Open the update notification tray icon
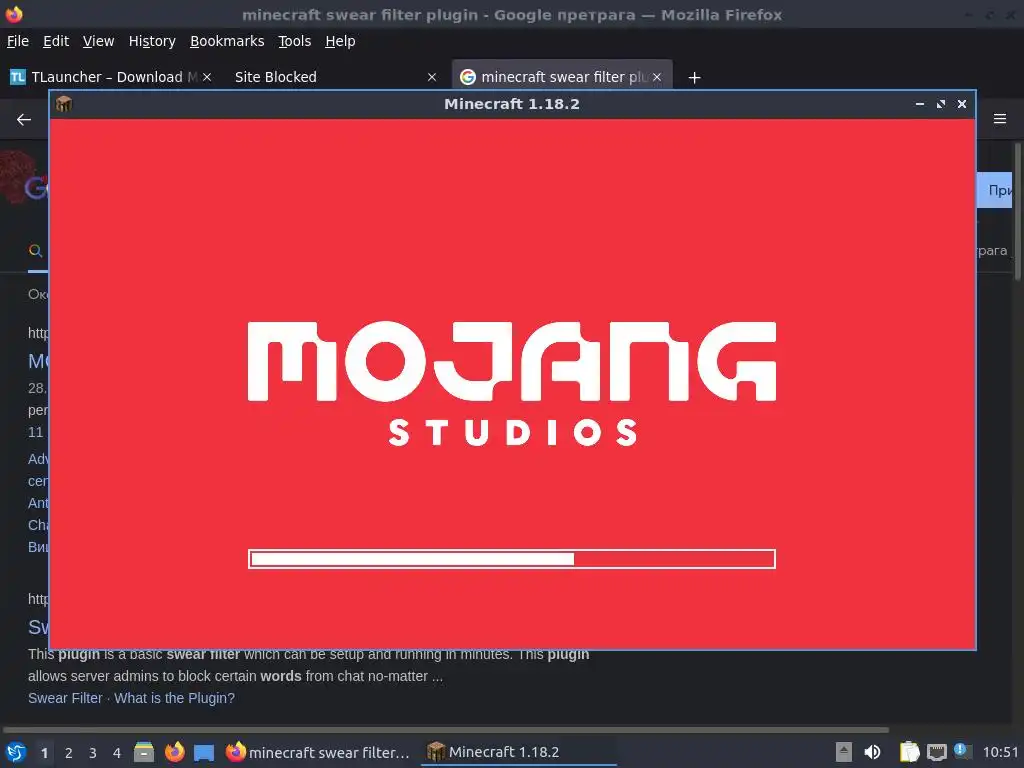Viewport: 1024px width, 768px height. 962,751
